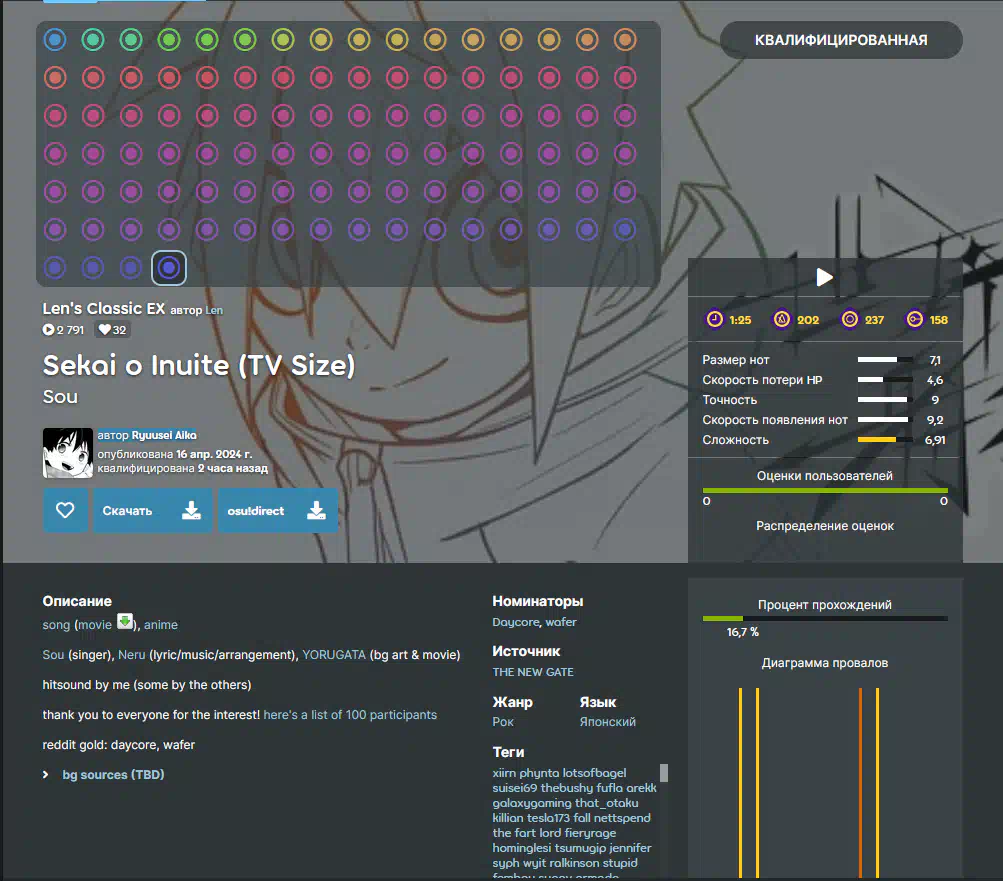Screen dimensions: 1003x881
Task: Open Ryuusei Aika's avatar thumbnail
Action: [68, 453]
